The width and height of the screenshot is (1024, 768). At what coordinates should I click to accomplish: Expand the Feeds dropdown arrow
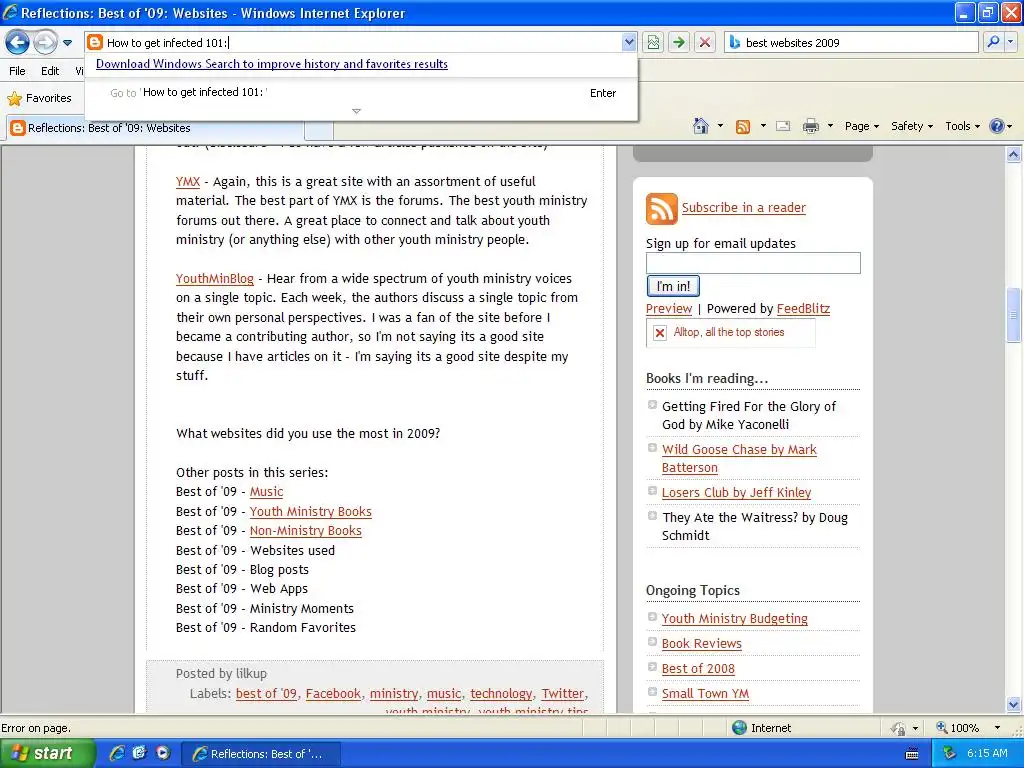763,126
